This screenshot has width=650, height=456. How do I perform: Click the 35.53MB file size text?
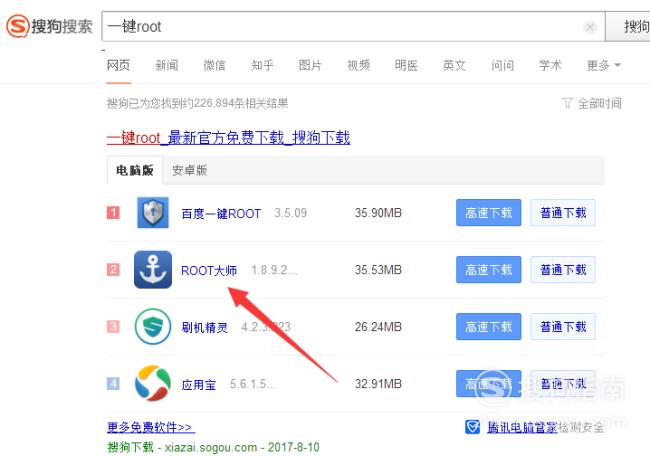click(x=378, y=269)
